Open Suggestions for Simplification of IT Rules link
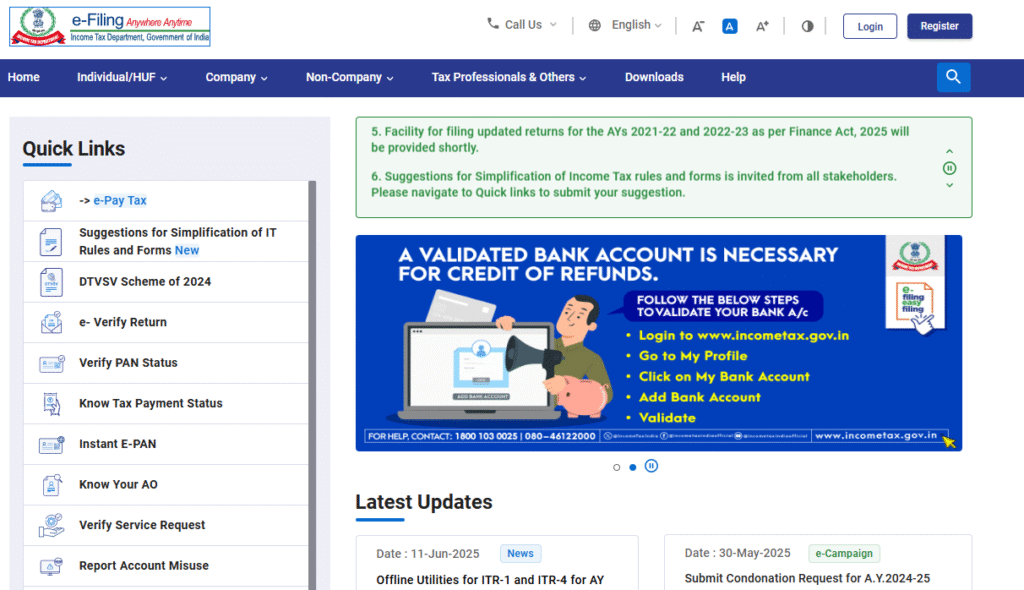The image size is (1024, 590). [x=178, y=242]
